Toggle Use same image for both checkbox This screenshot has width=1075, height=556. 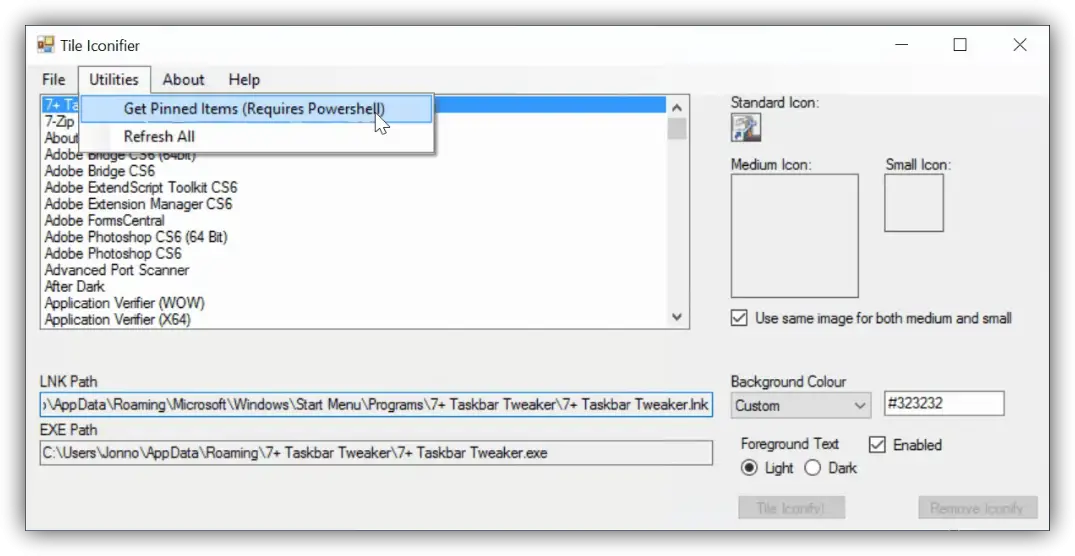pyautogui.click(x=739, y=318)
